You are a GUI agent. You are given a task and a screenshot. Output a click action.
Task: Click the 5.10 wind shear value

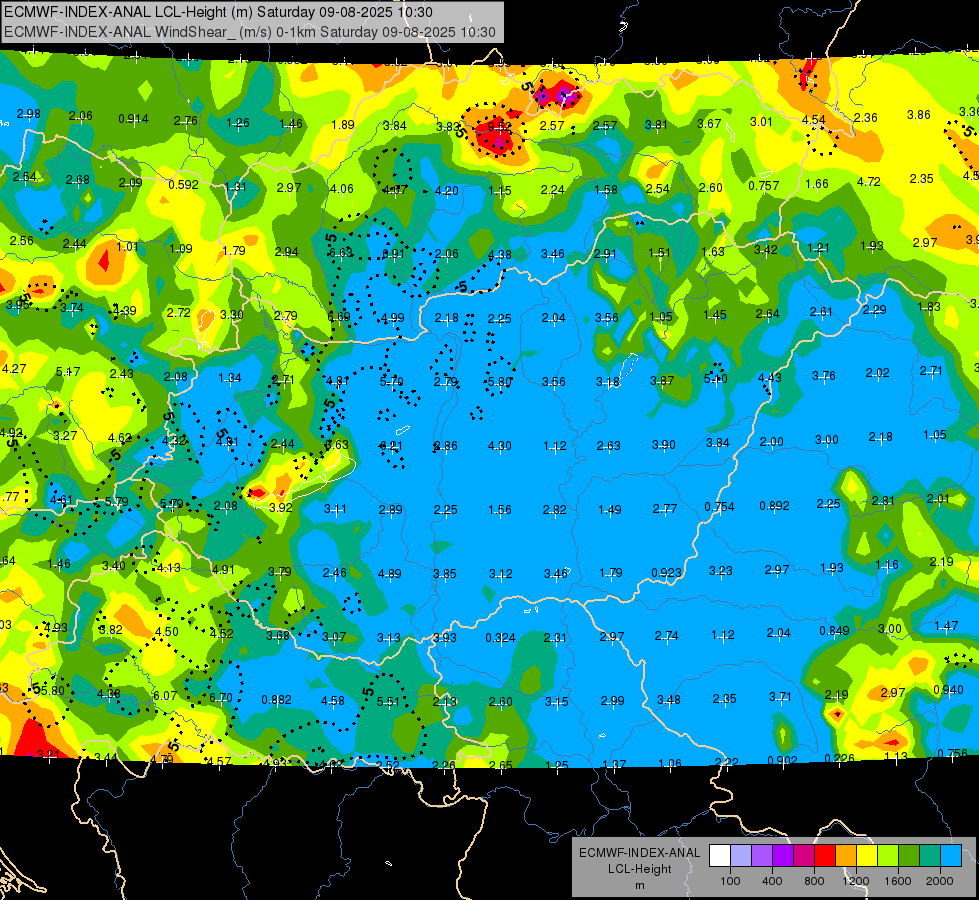[716, 378]
